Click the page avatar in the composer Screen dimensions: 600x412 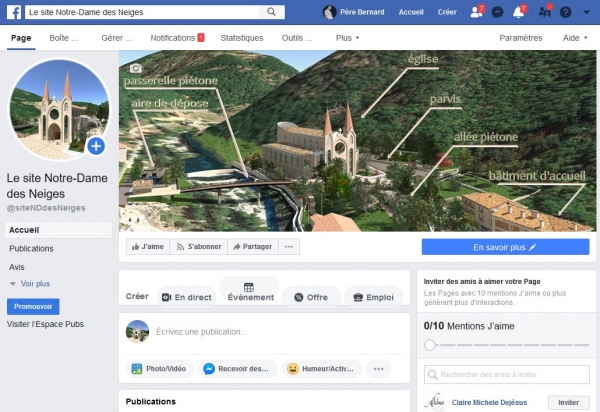point(137,331)
